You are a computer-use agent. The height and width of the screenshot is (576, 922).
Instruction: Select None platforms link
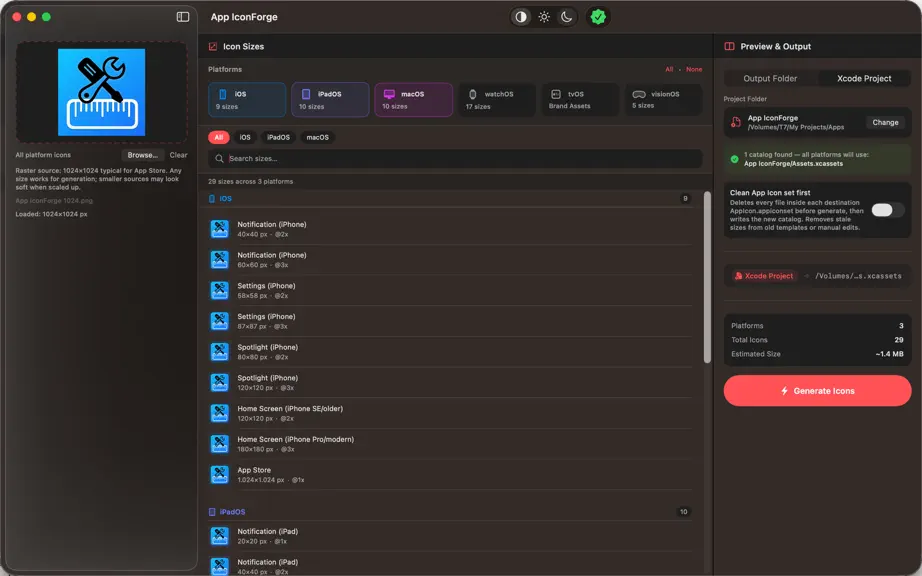click(x=694, y=69)
